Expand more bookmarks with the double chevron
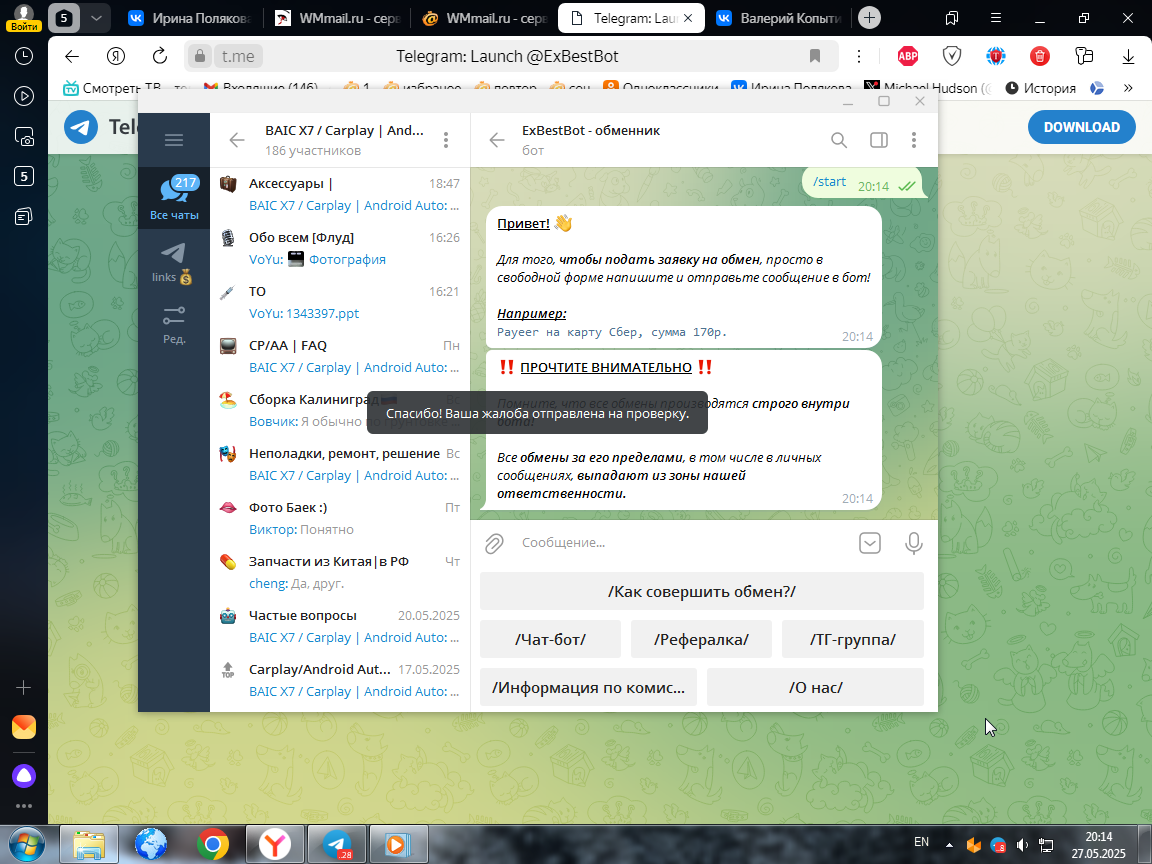Viewport: 1152px width, 864px height. tap(1128, 88)
